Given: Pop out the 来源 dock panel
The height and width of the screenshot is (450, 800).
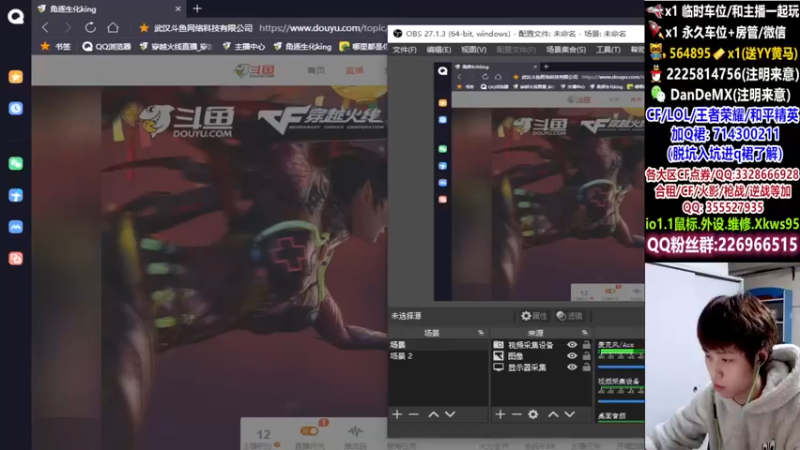Looking at the screenshot, I should point(585,333).
